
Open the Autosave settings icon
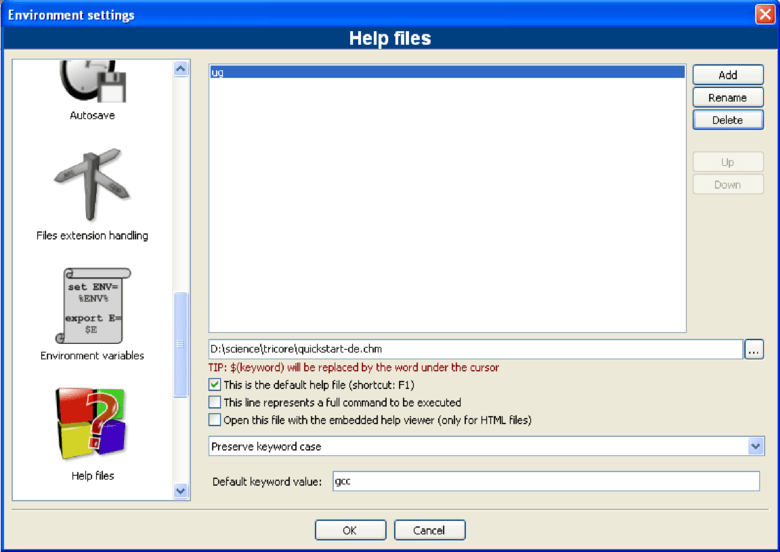click(93, 81)
